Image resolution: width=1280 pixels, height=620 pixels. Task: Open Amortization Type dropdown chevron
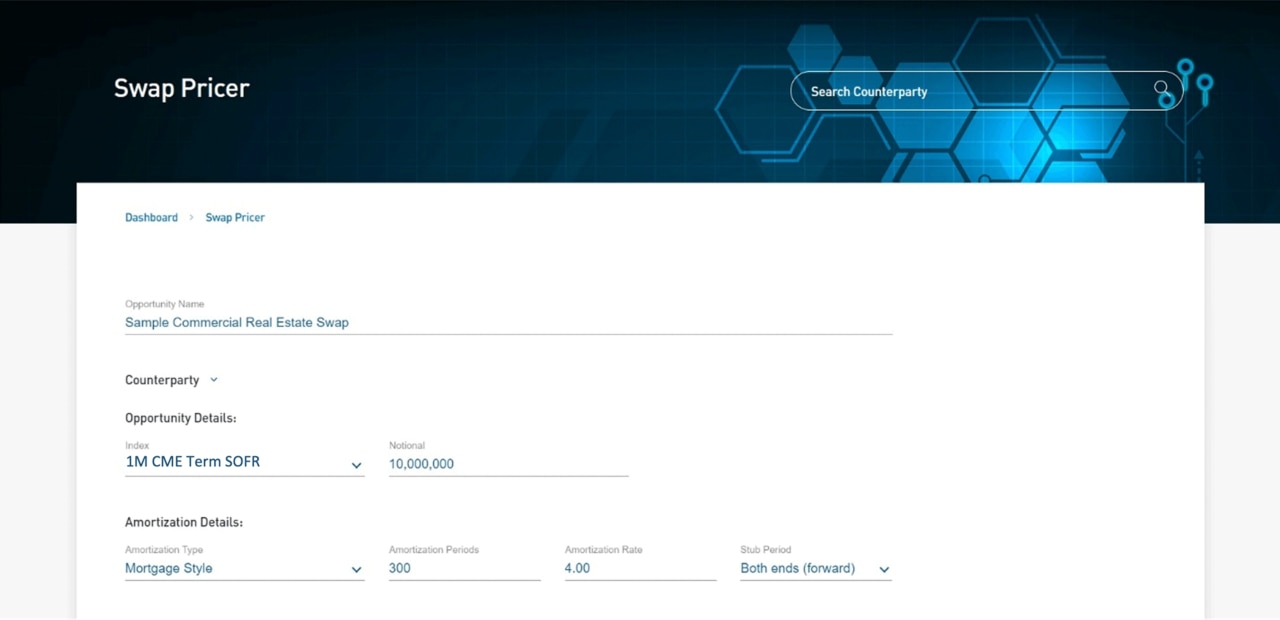[356, 570]
